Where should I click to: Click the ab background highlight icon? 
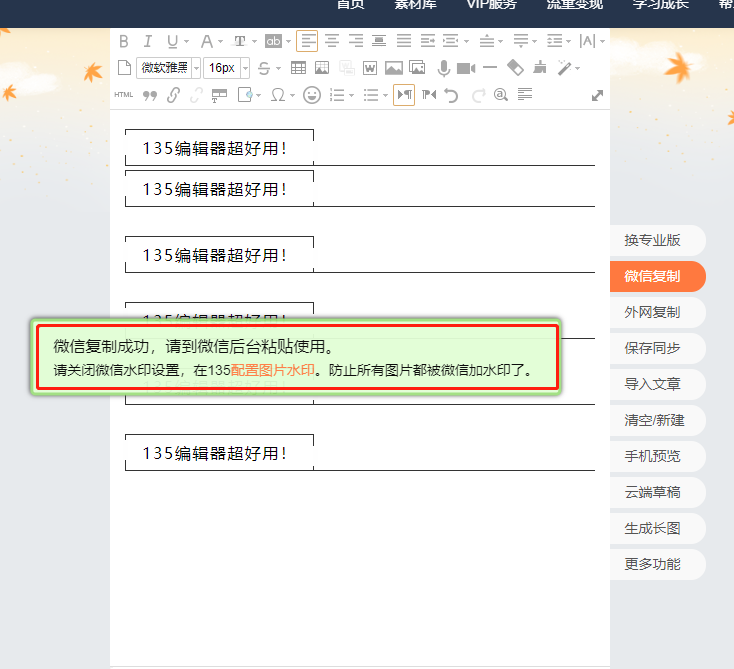[273, 41]
